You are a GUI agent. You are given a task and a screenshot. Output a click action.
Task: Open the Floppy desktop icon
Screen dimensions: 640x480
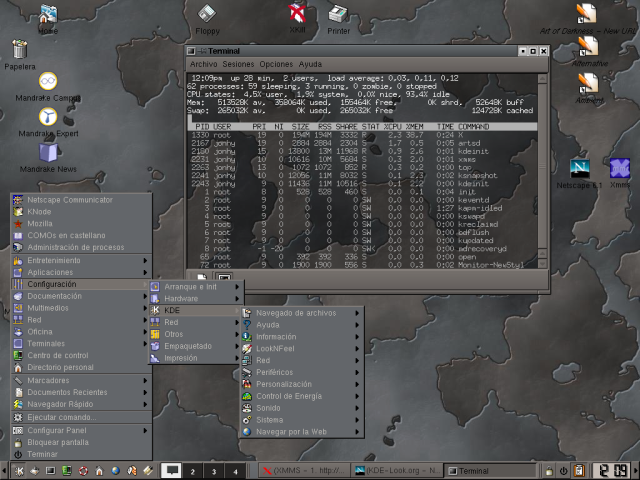click(x=207, y=15)
